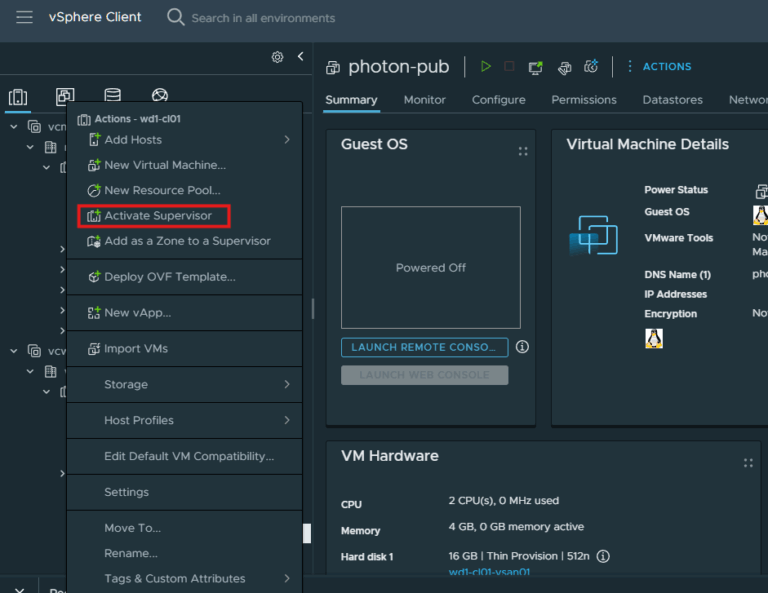Image resolution: width=768 pixels, height=593 pixels.
Task: Click the vSphere Client title
Action: 95,17
